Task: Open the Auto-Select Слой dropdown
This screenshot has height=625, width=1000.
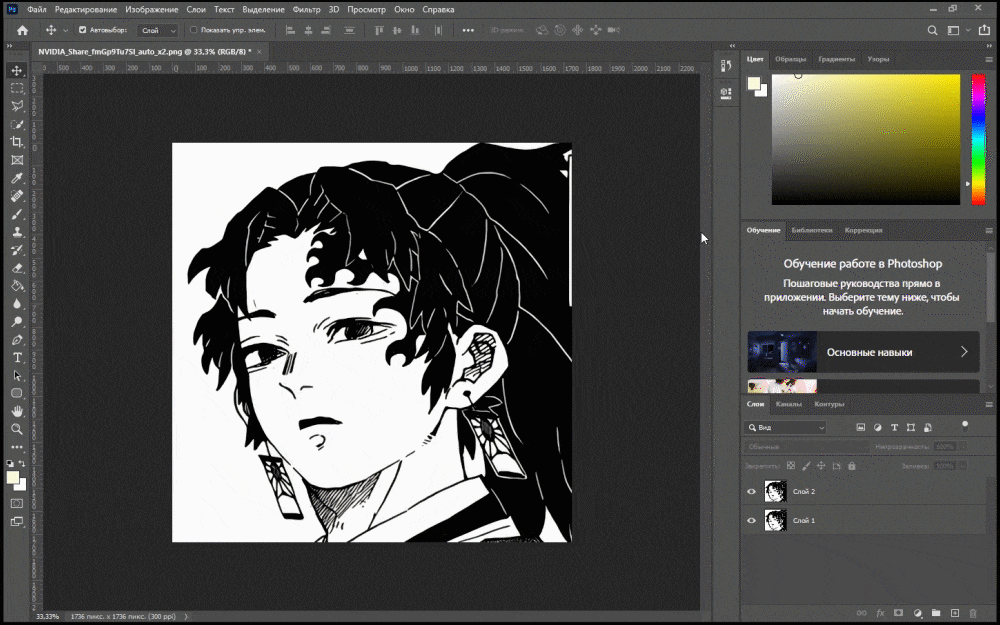Action: (158, 30)
